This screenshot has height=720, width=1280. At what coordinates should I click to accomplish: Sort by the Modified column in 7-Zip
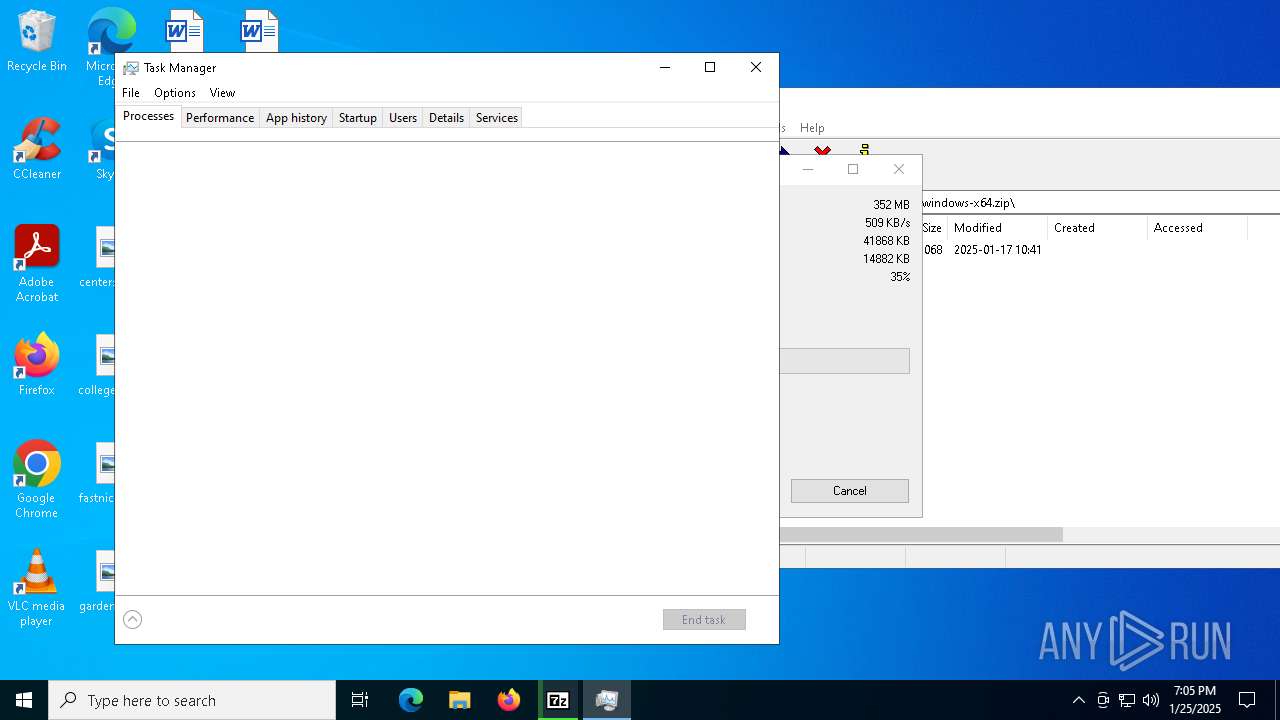(x=997, y=228)
